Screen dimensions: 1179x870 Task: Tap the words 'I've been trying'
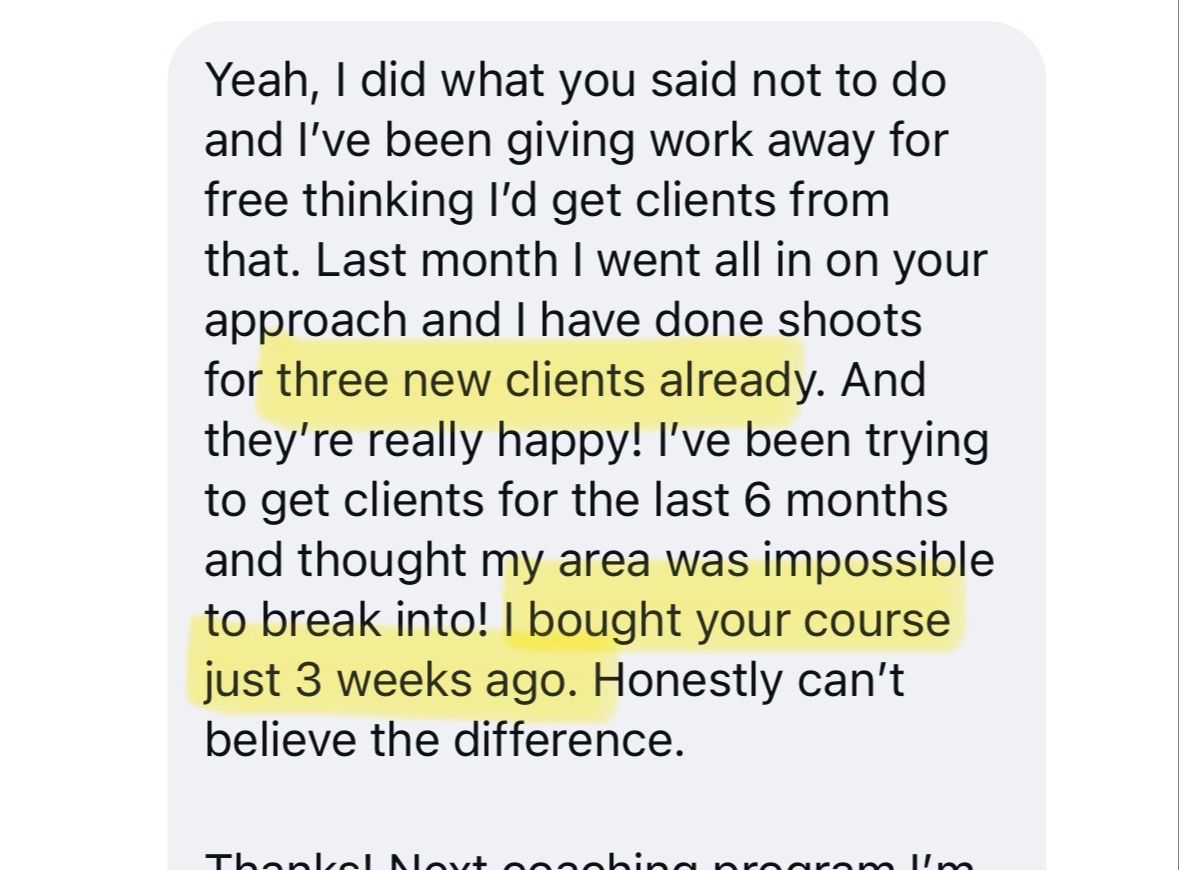tap(823, 441)
